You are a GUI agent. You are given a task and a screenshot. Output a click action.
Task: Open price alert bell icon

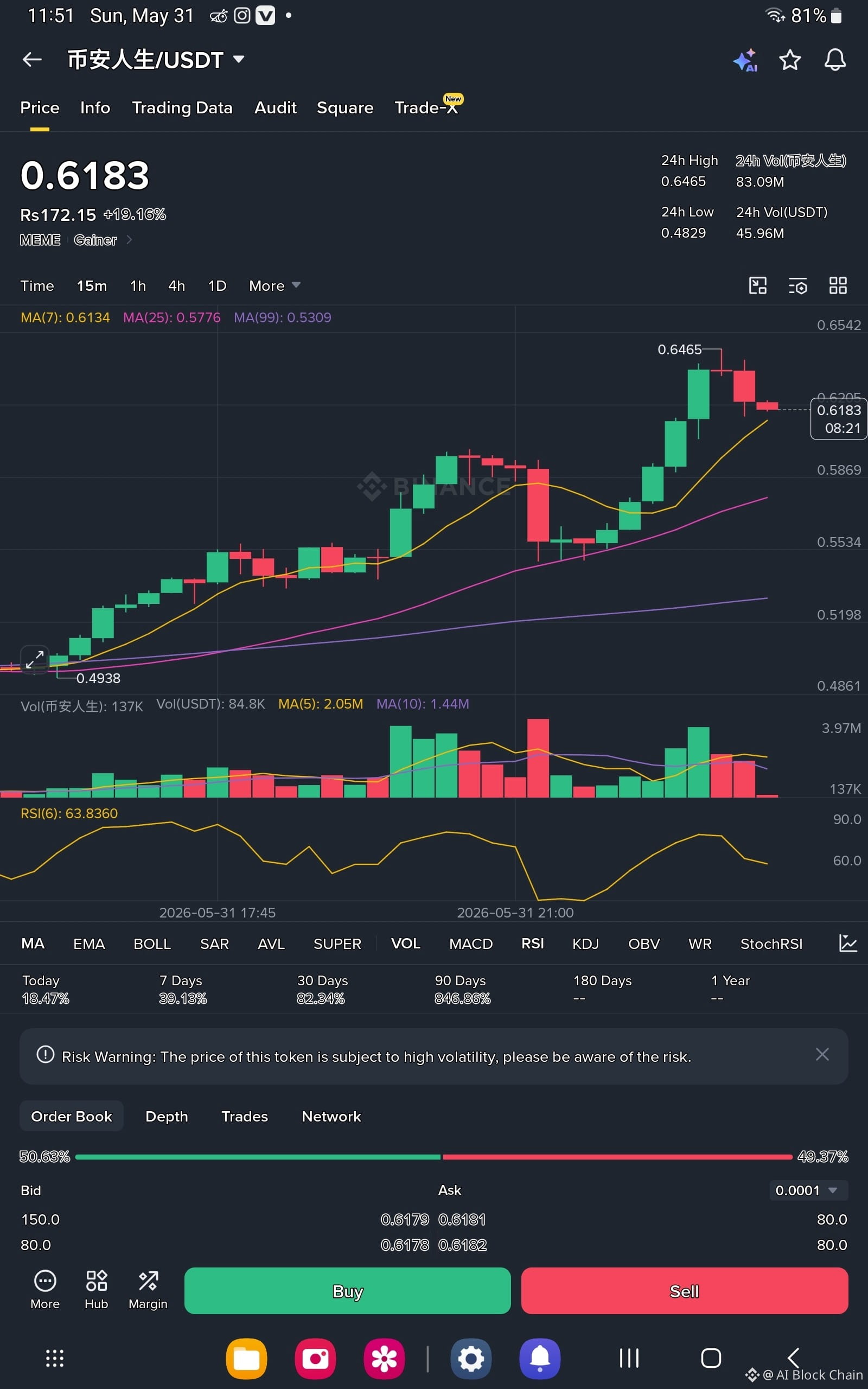click(x=835, y=60)
